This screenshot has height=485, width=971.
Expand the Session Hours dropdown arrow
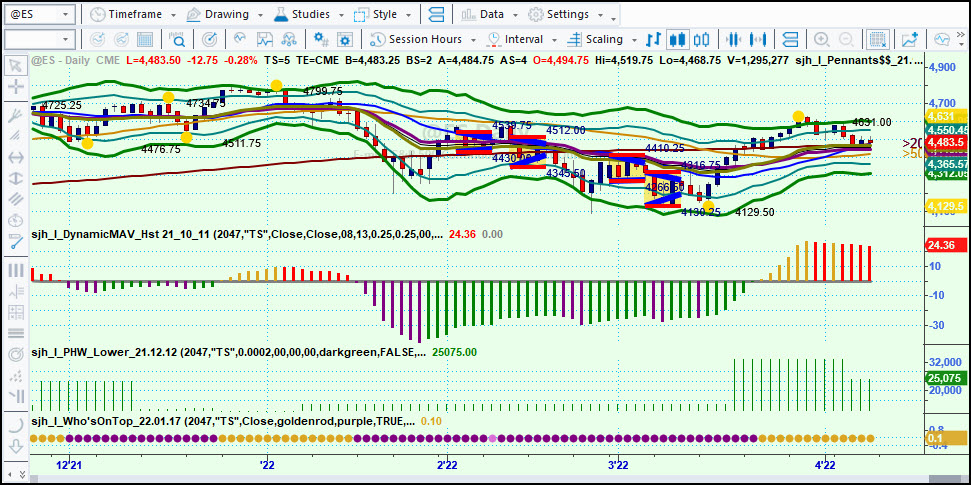(474, 40)
